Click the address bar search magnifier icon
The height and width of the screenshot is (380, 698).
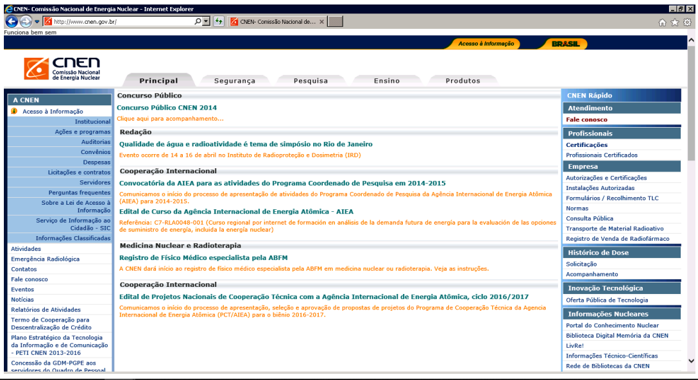197,21
